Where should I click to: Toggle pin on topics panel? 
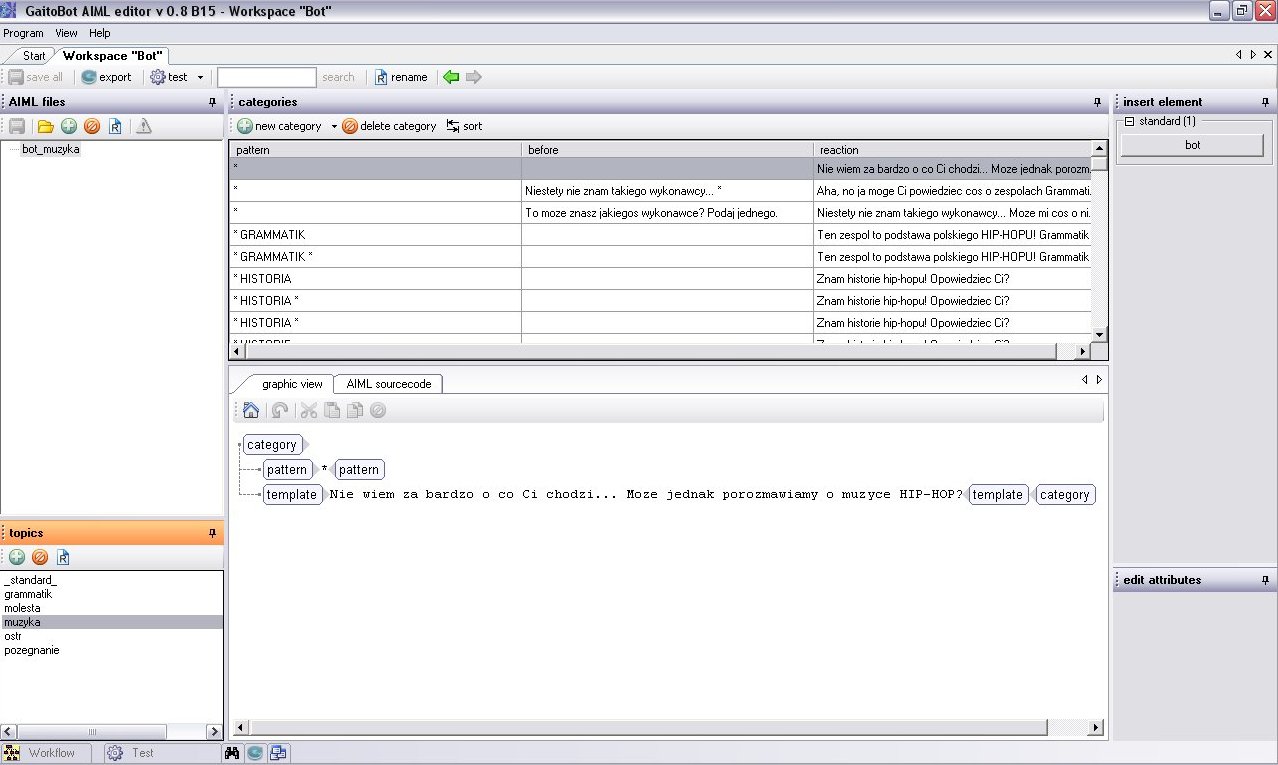(x=212, y=534)
